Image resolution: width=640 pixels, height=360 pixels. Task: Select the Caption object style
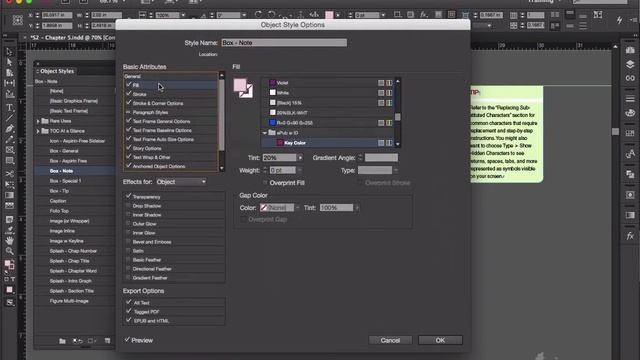click(58, 201)
